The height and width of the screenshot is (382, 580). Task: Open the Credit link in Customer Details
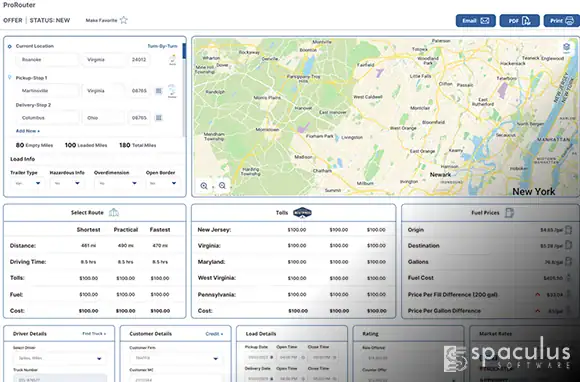214,334
